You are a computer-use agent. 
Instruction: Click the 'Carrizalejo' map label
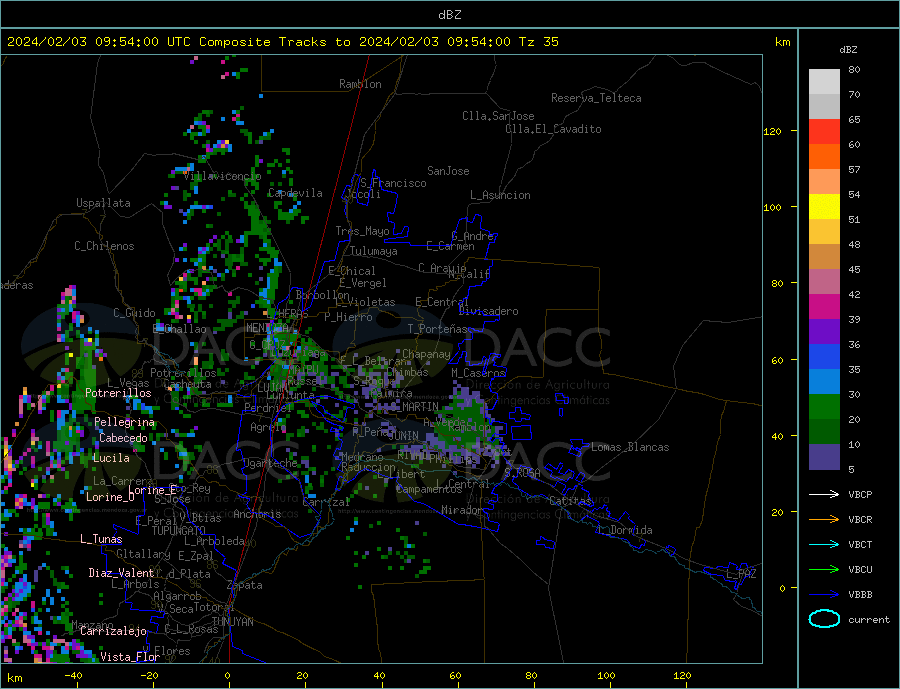(113, 631)
